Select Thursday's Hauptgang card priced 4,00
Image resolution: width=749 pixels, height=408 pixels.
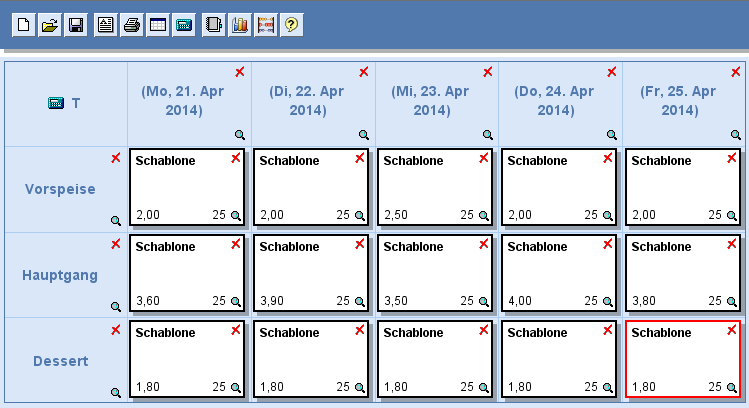click(x=559, y=273)
